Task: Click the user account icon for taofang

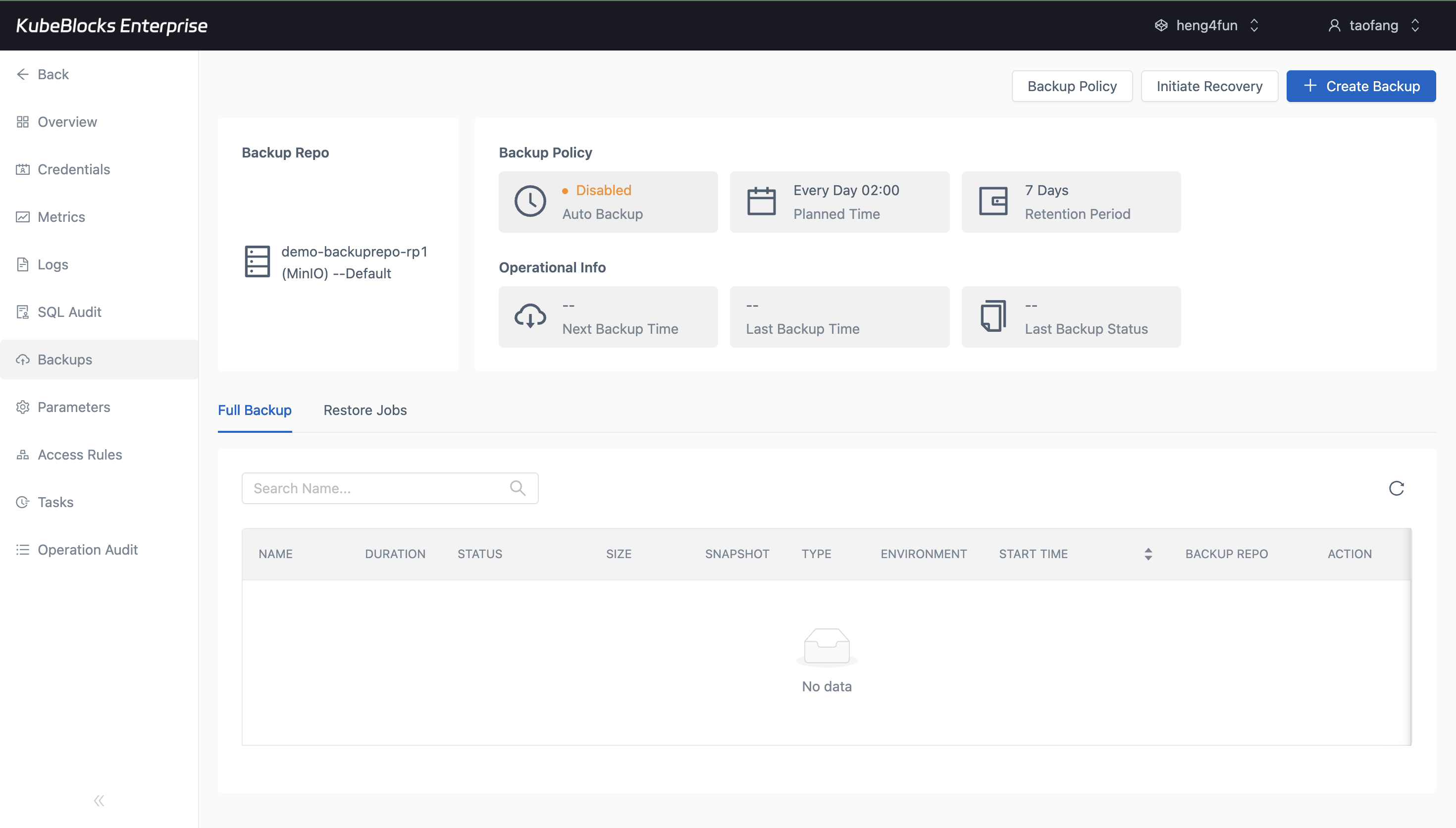Action: pyautogui.click(x=1335, y=25)
